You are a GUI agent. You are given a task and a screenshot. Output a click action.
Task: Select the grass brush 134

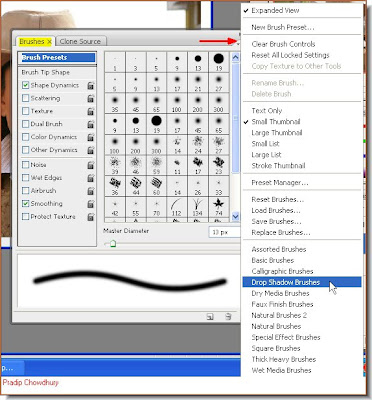pyautogui.click(x=198, y=207)
